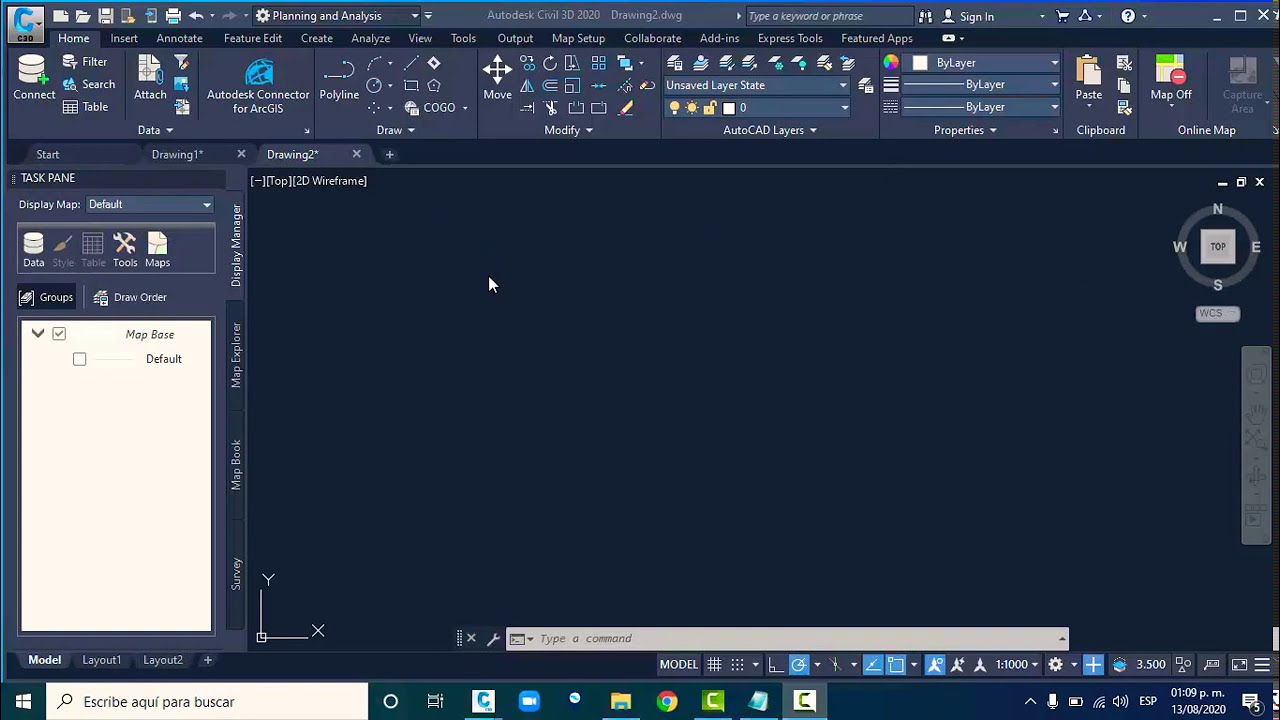
Task: Open the Attach drawing tool
Action: point(150,77)
